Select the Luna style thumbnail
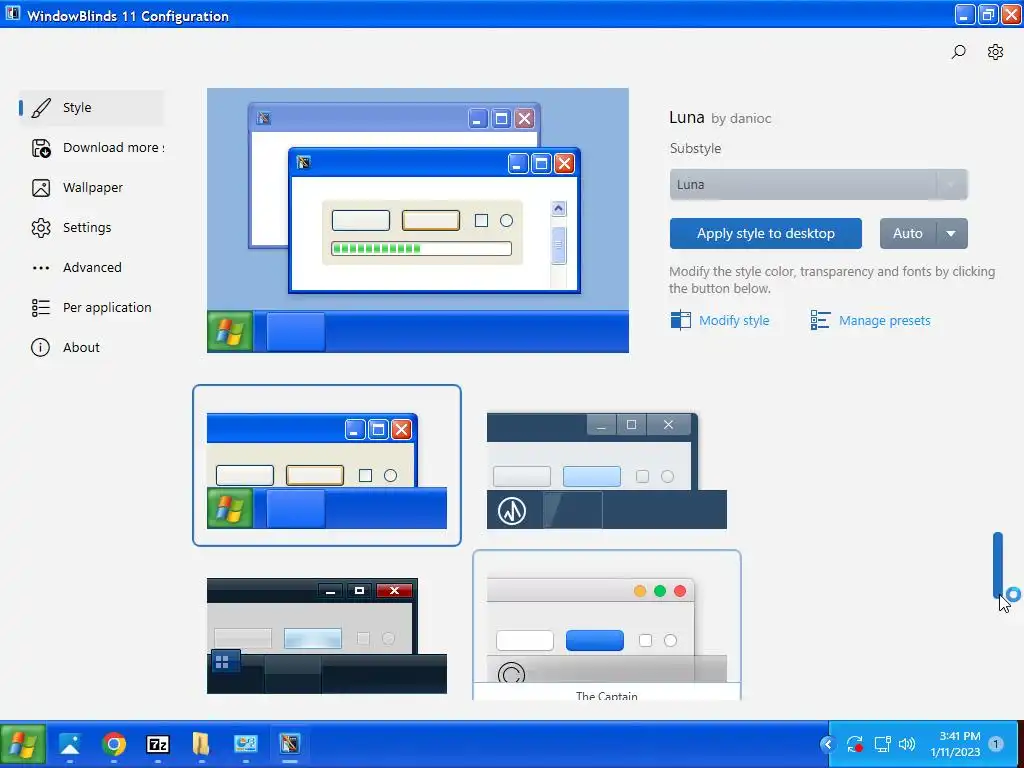 (x=327, y=465)
